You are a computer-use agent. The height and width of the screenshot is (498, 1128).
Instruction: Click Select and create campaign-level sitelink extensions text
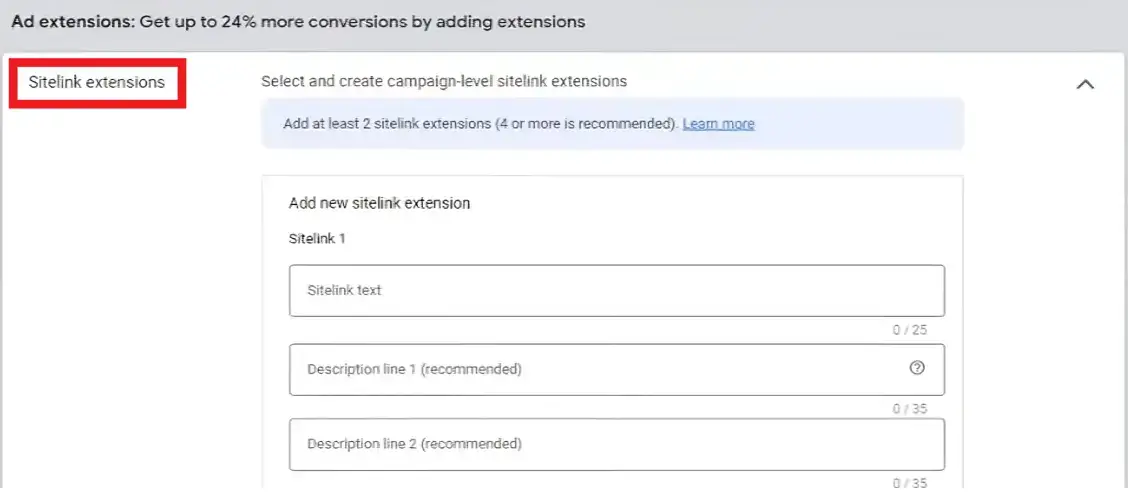click(x=444, y=81)
